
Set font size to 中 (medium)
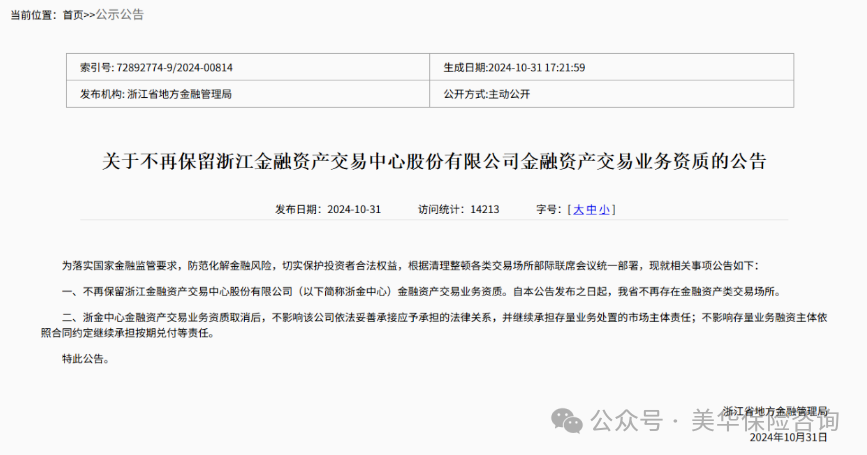pyautogui.click(x=592, y=210)
